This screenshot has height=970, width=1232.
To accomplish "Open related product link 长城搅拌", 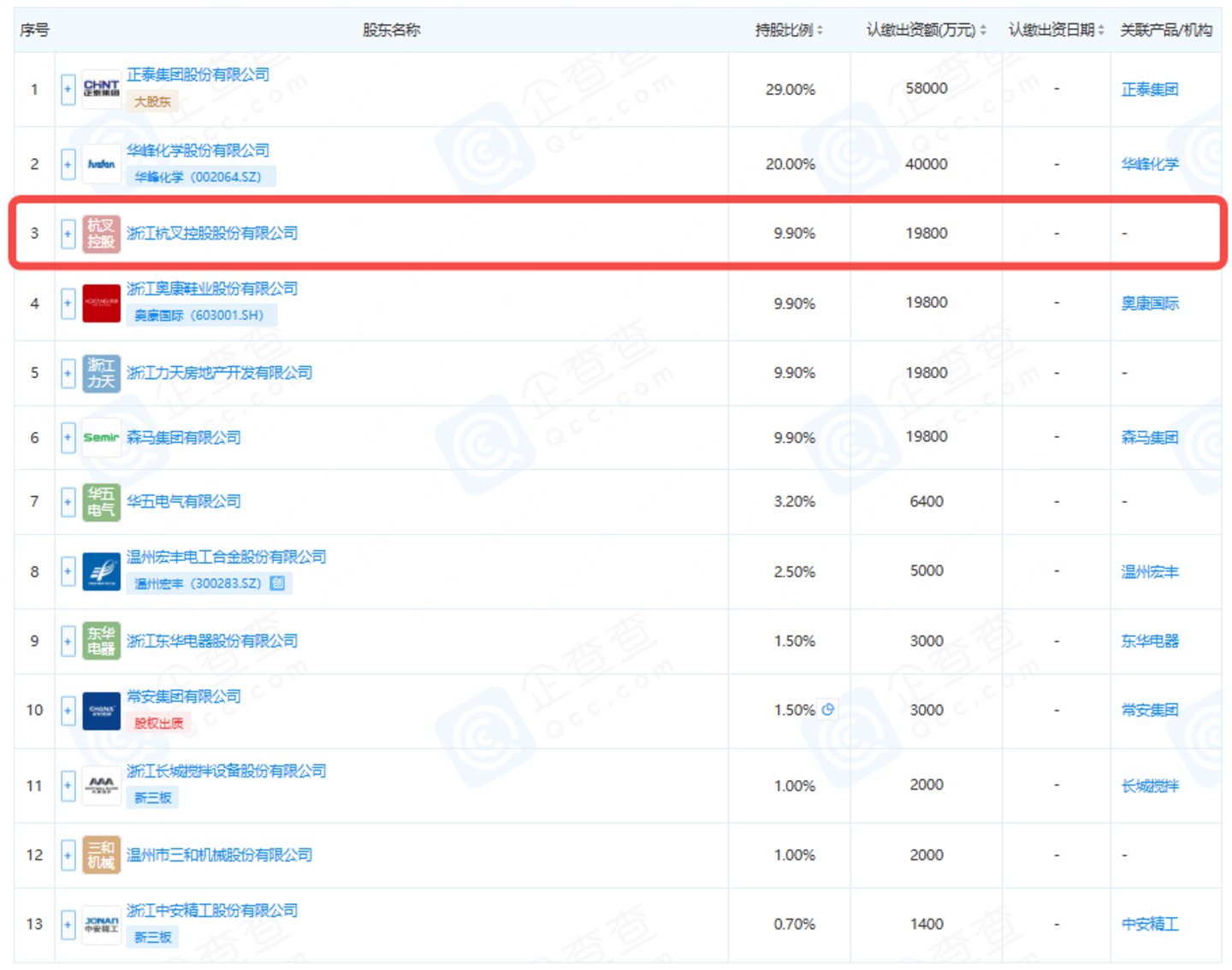I will coord(1150,786).
